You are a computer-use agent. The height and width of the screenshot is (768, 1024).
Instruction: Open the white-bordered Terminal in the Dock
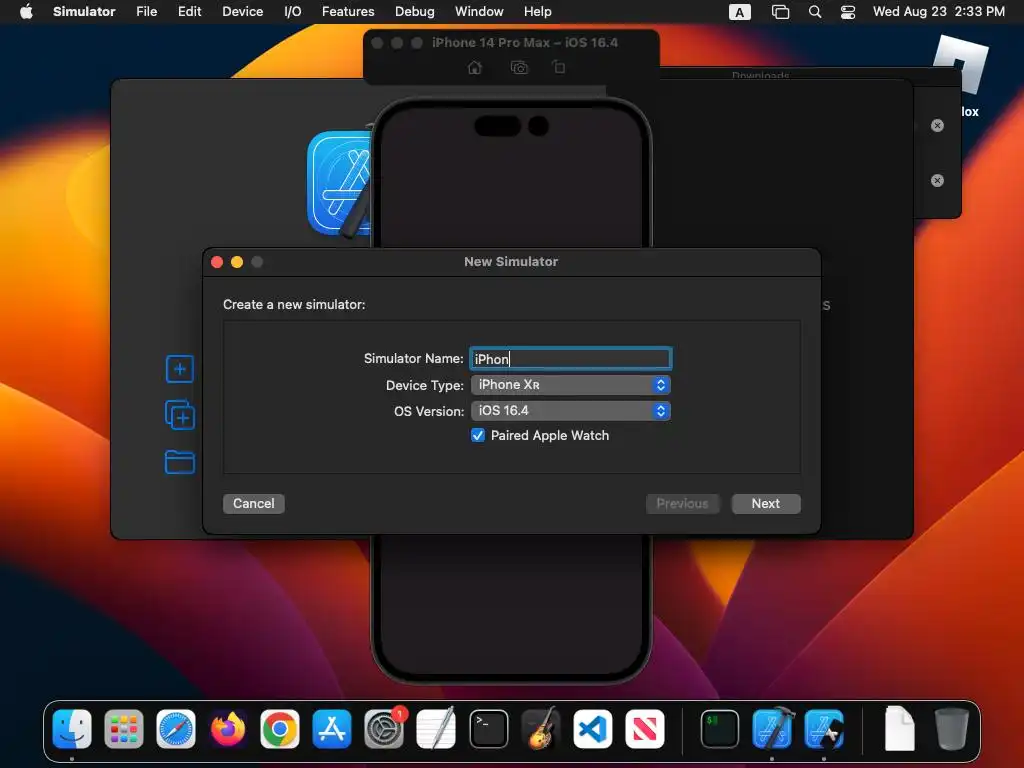[488, 729]
